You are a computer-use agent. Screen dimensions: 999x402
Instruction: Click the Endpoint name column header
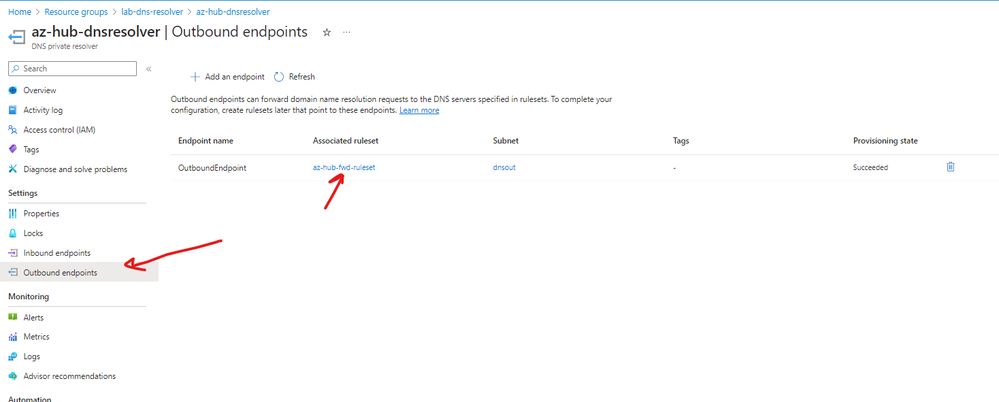click(206, 141)
